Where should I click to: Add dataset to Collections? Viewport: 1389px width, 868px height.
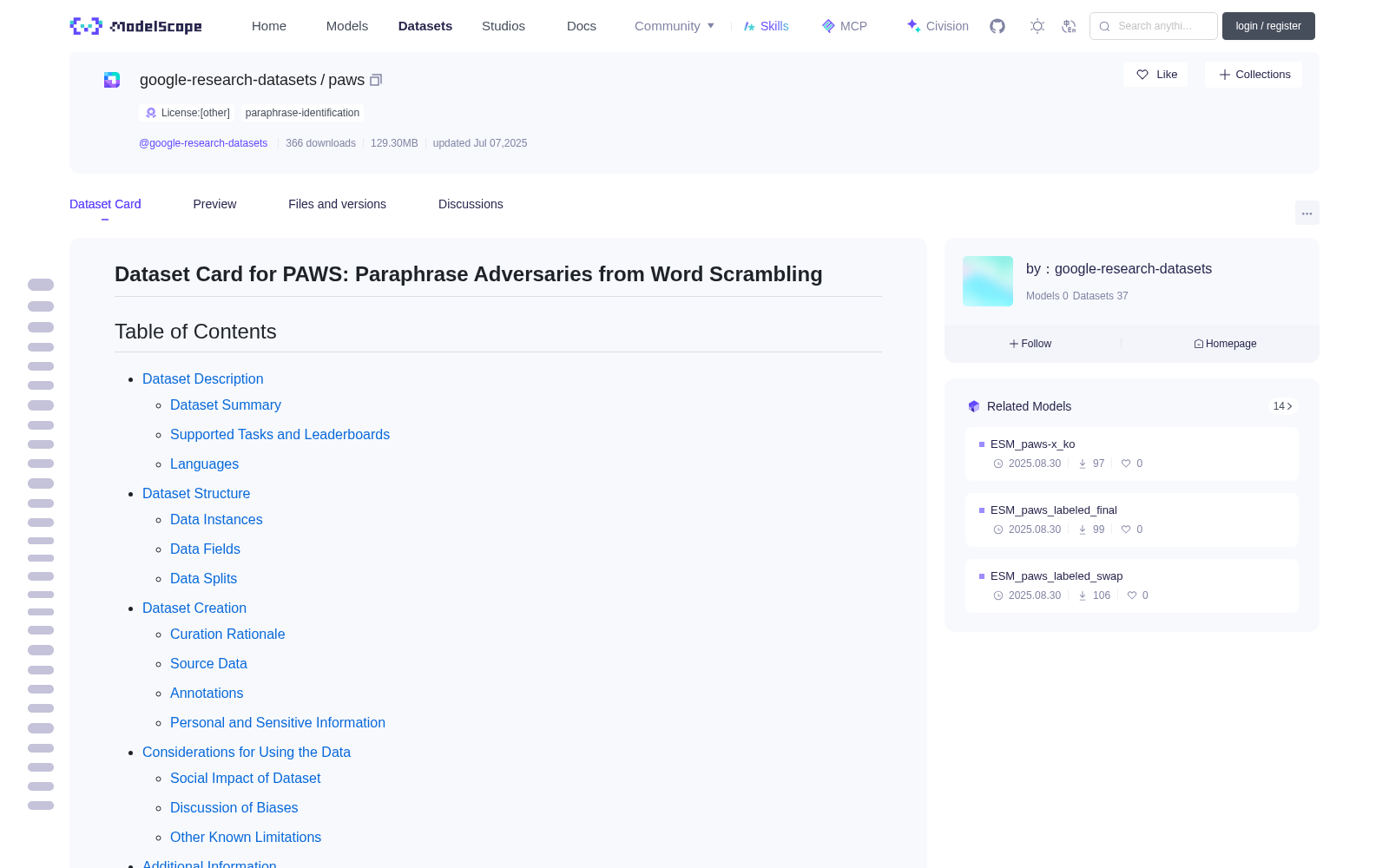pyautogui.click(x=1254, y=75)
